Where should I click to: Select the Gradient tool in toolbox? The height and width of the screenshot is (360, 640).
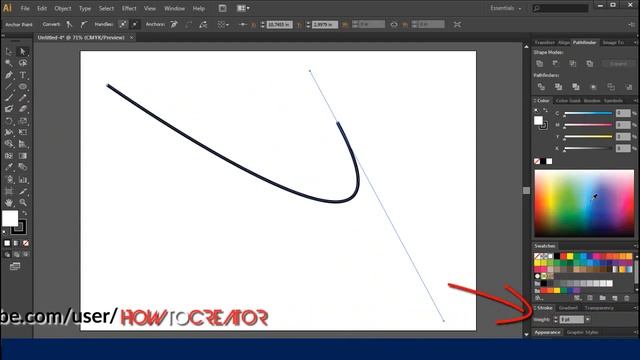point(23,156)
